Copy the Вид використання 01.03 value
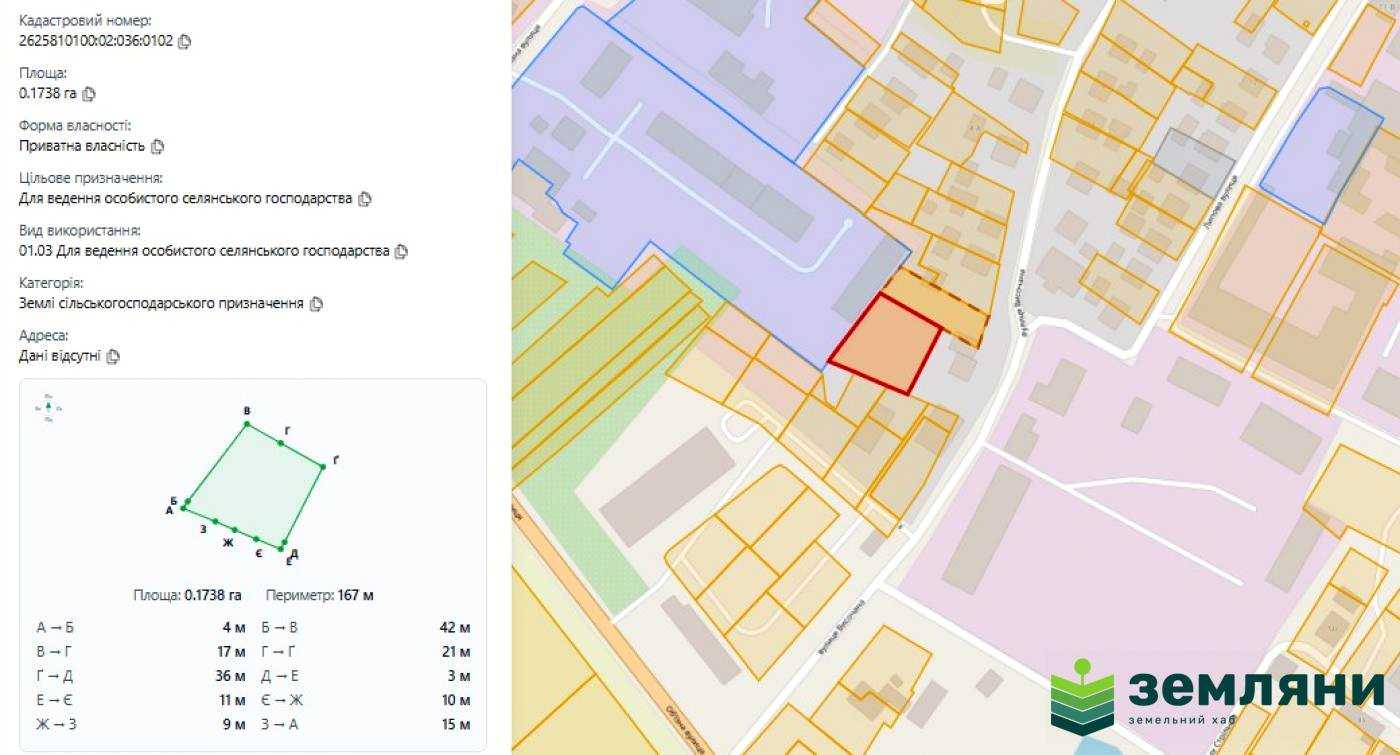The image size is (1400, 755). click(401, 251)
